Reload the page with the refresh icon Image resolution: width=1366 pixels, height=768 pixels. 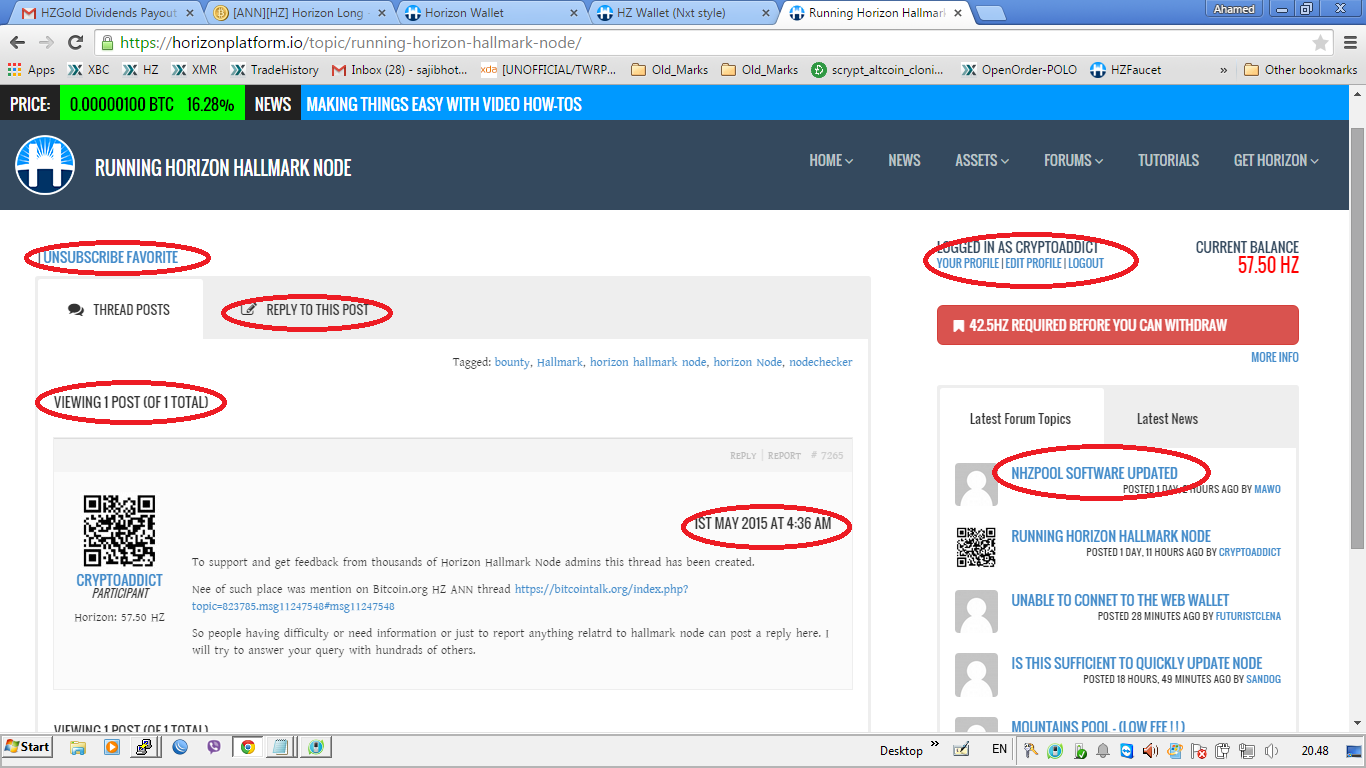coord(75,43)
